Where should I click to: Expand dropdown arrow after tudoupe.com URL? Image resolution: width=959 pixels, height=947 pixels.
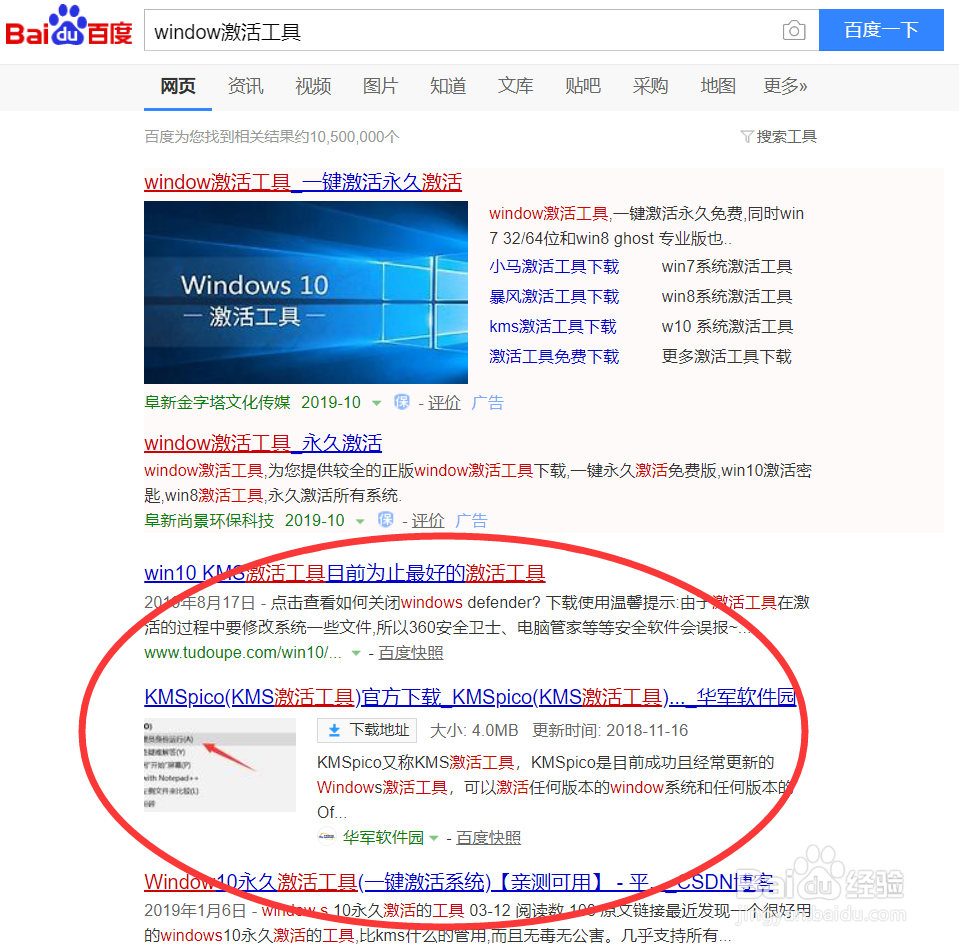point(356,653)
